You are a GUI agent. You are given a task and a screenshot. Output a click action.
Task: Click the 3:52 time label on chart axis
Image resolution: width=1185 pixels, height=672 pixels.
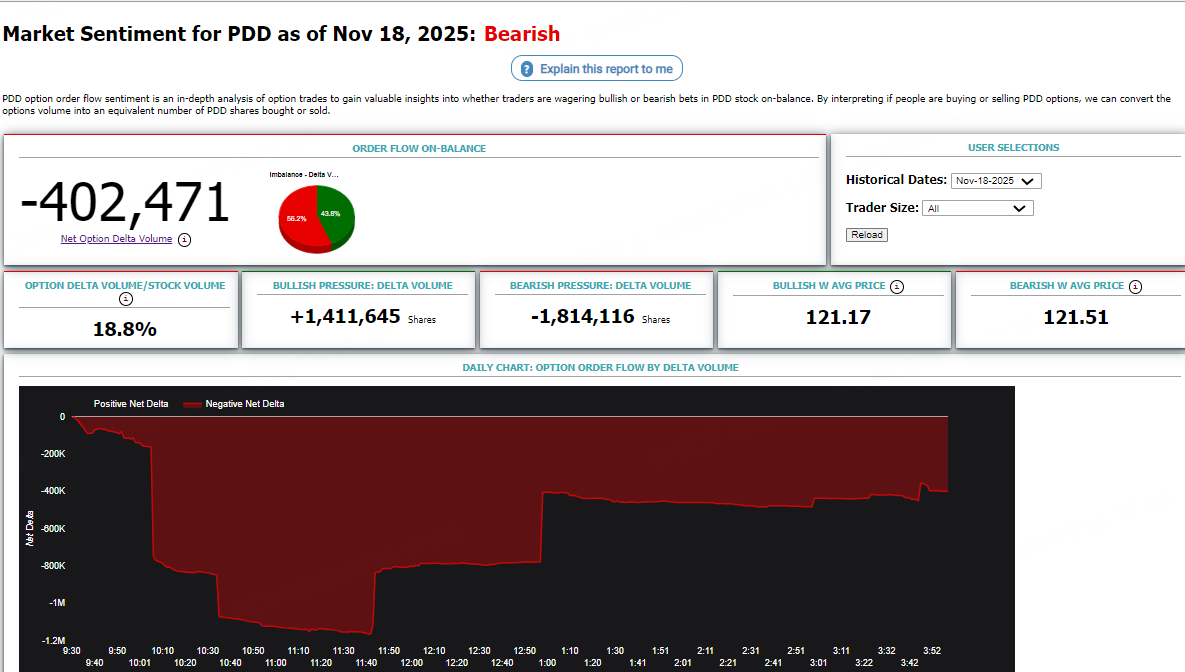tap(932, 651)
